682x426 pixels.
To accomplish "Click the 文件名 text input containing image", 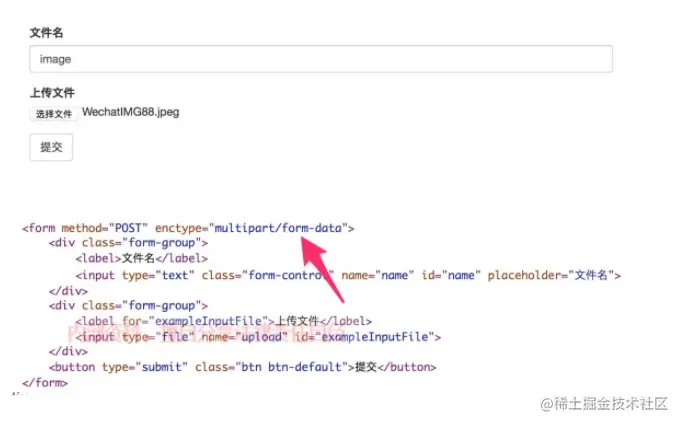I will coord(321,59).
